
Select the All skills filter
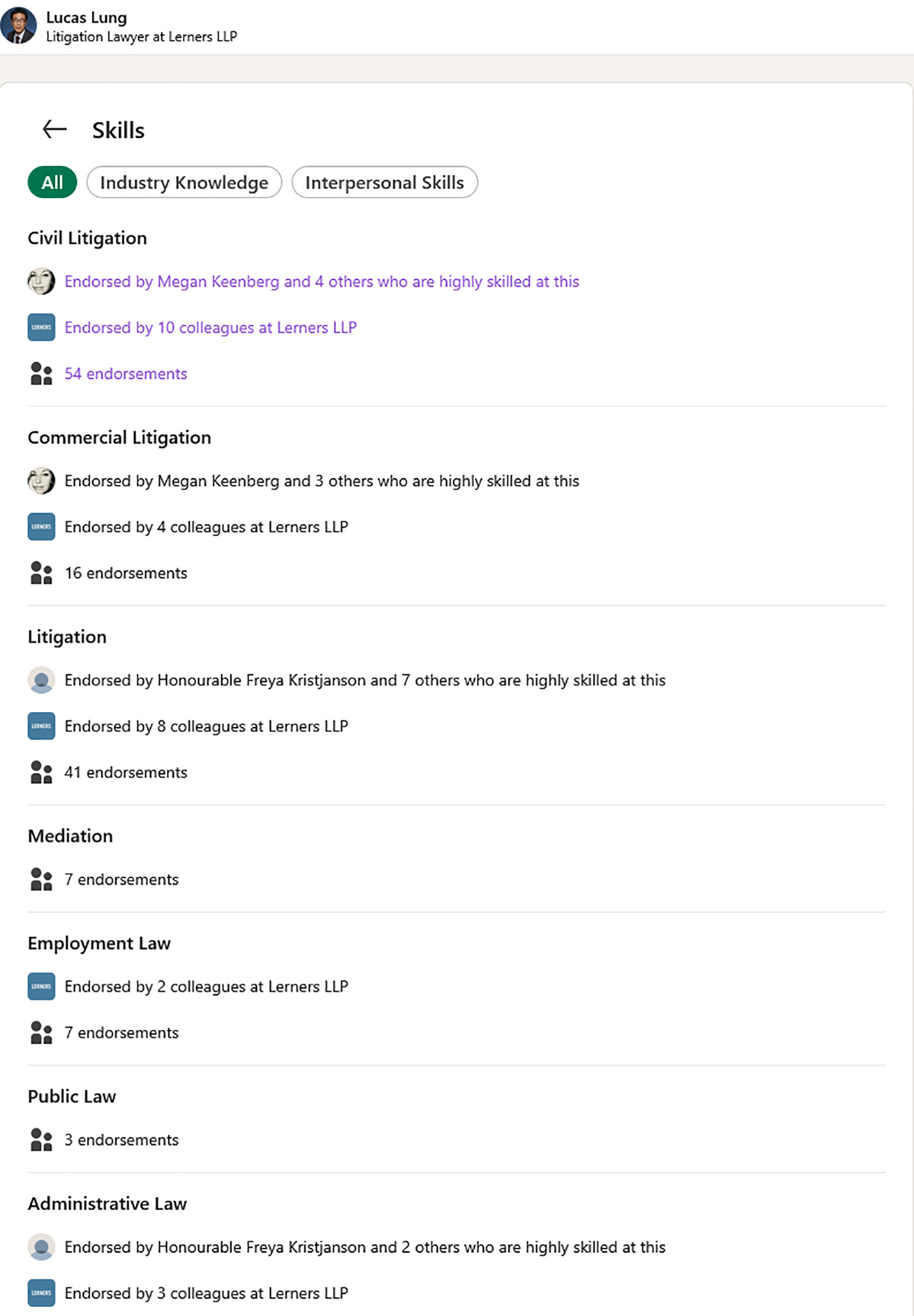point(51,182)
